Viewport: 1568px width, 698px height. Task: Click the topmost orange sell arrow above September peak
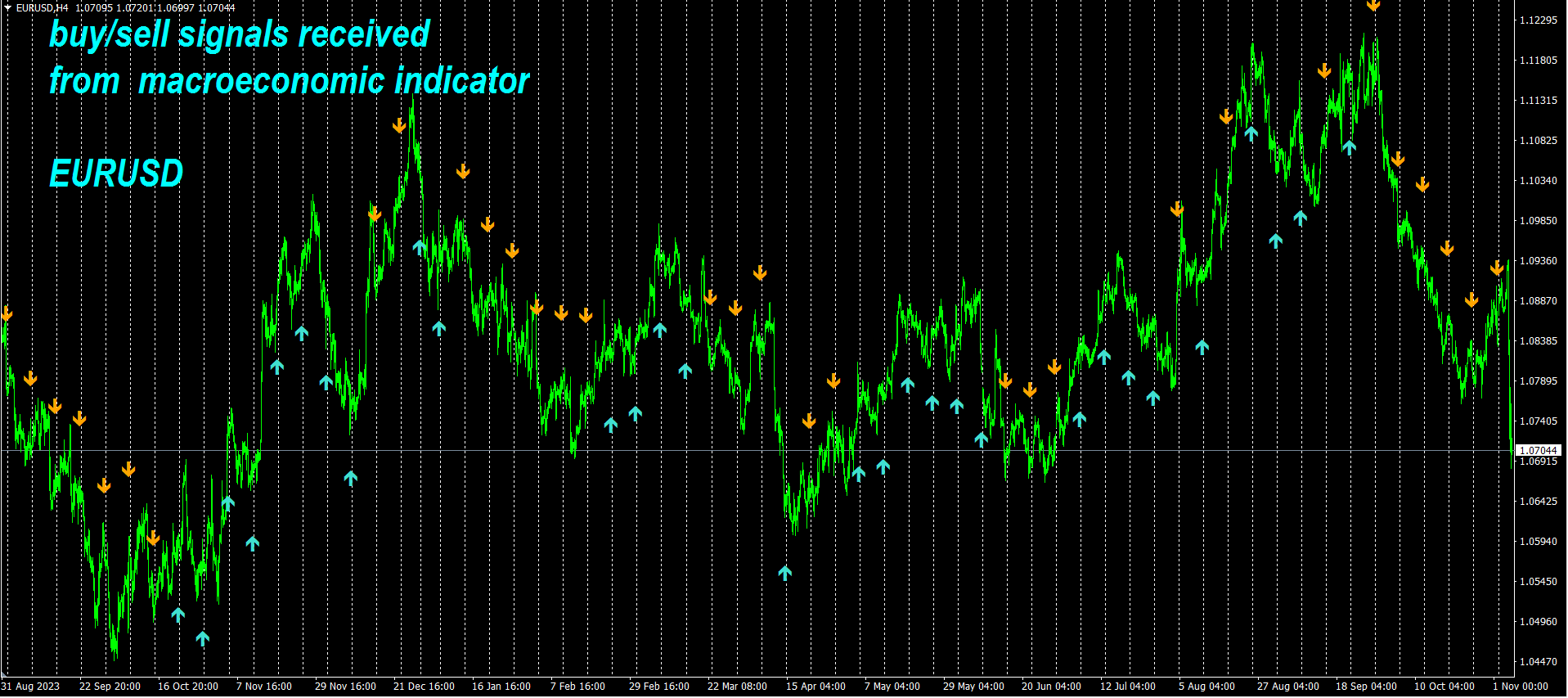1373,5
